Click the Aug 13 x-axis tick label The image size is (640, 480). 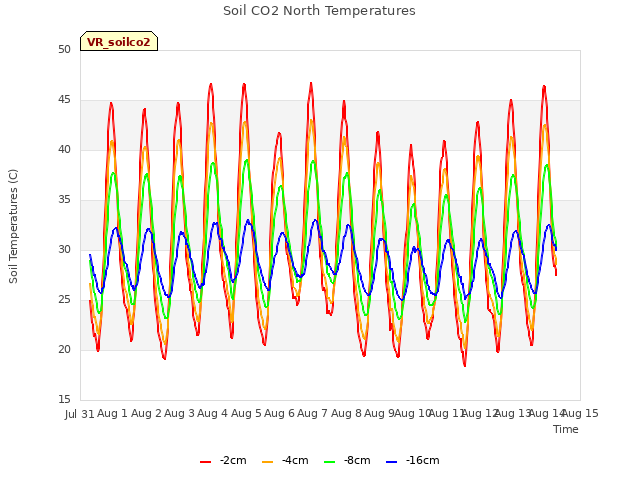(512, 414)
